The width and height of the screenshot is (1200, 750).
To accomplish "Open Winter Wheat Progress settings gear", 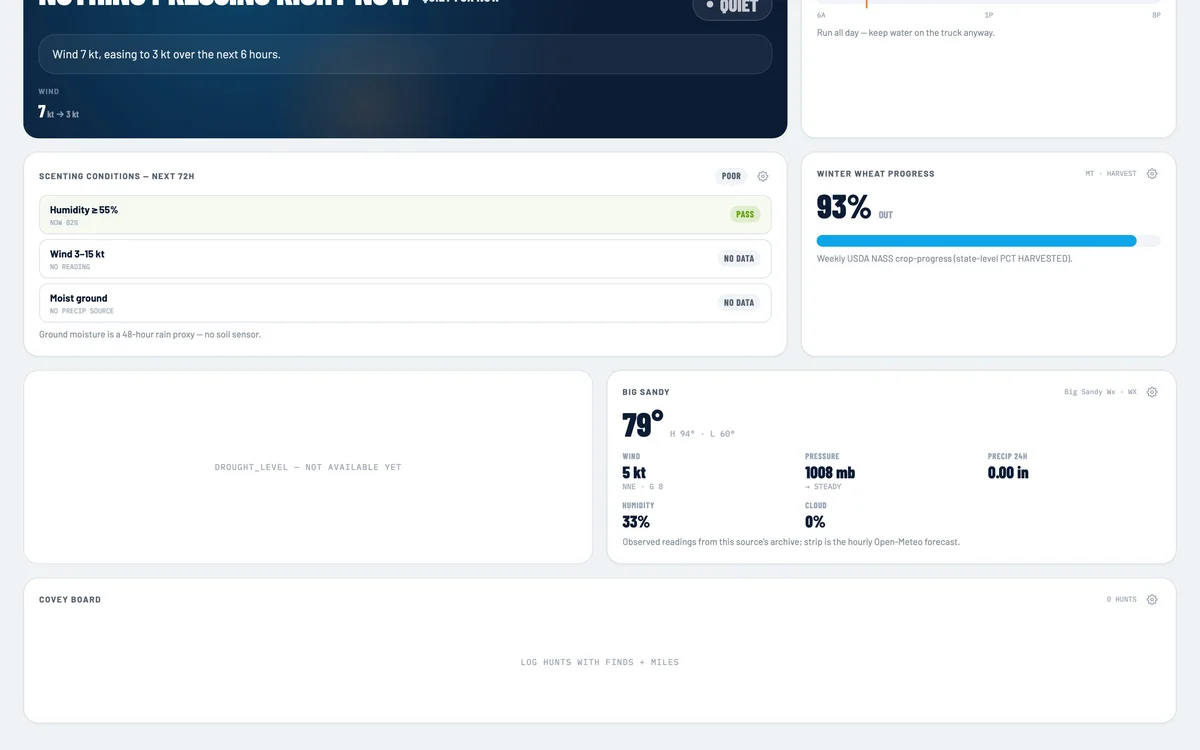I will 1152,174.
